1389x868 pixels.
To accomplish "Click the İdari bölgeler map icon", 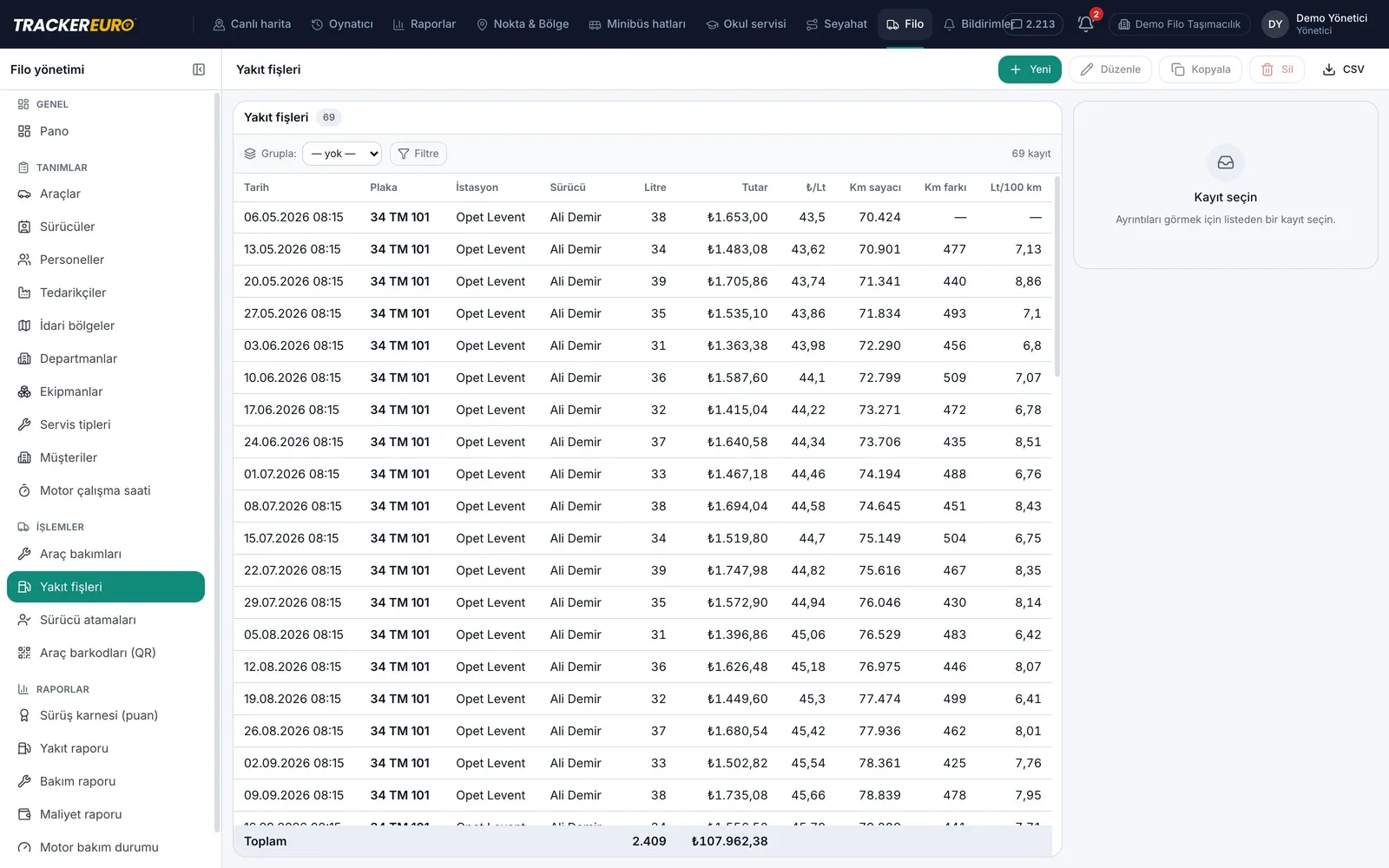I will [x=24, y=325].
